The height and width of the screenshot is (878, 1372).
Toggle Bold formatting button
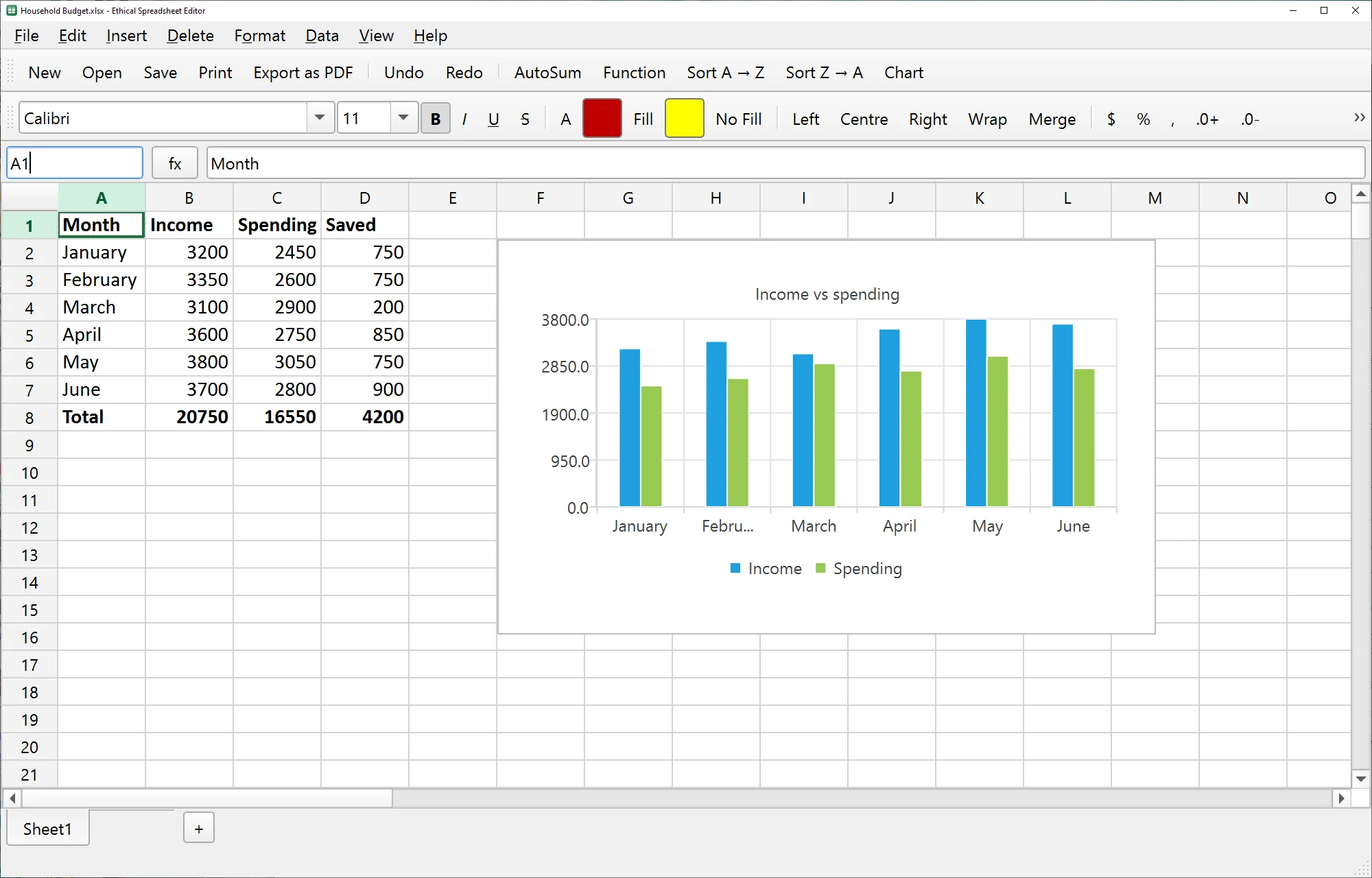pyautogui.click(x=435, y=119)
